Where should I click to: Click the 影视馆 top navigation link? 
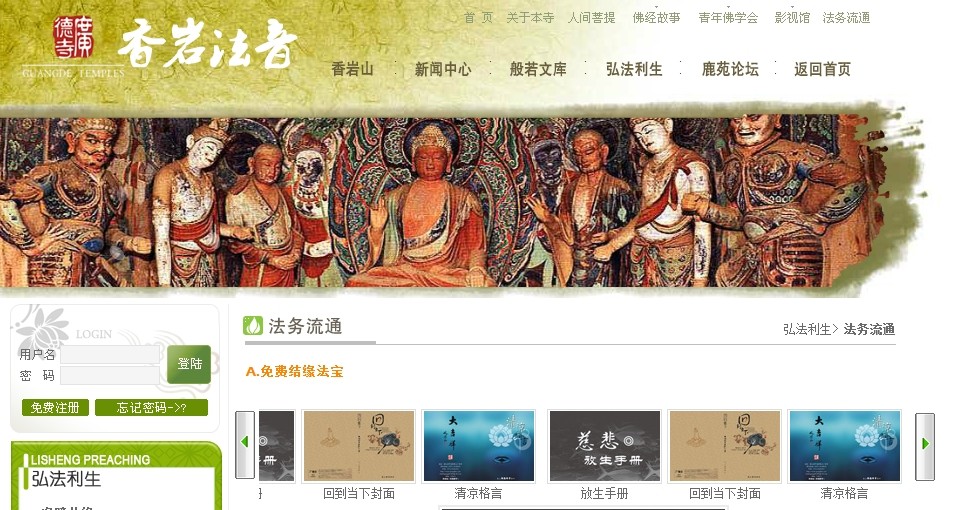(792, 18)
